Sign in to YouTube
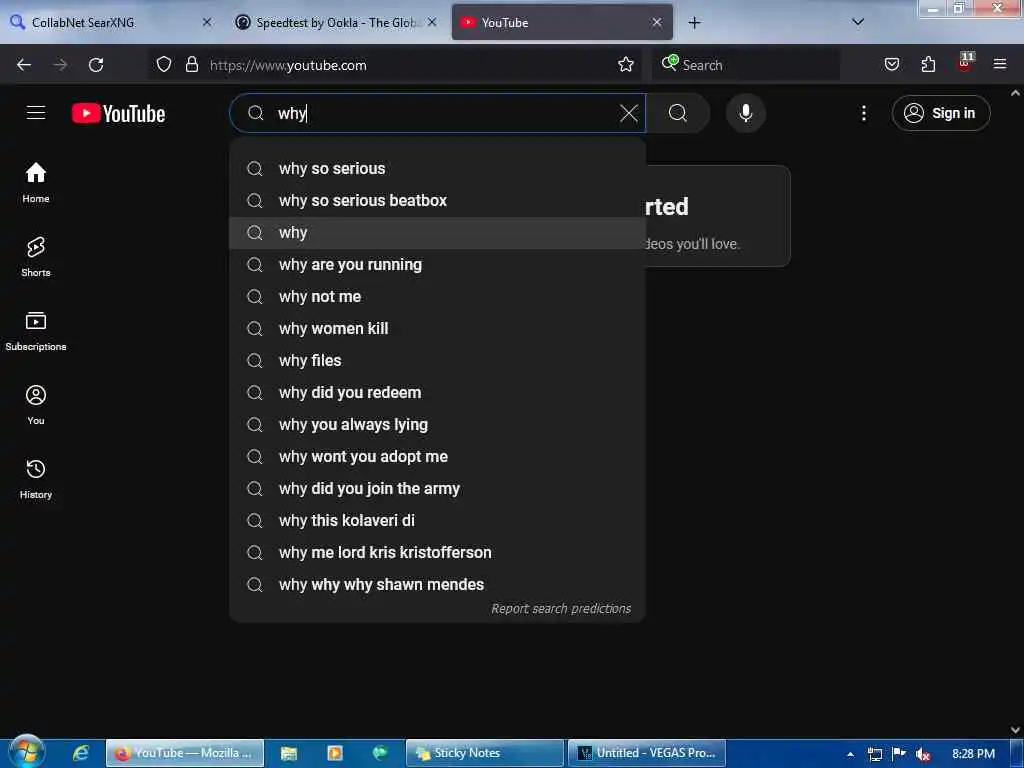Screen dimensions: 1024x768 940,113
